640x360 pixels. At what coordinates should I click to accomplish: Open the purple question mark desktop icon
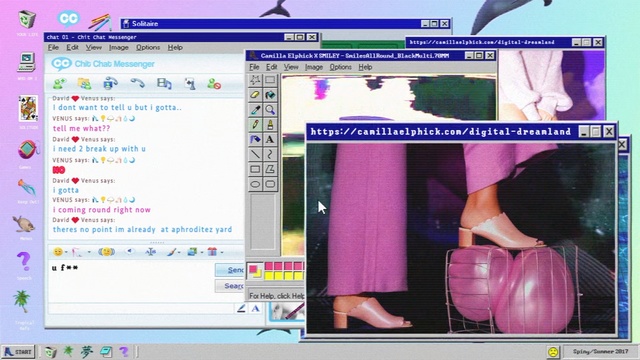click(24, 261)
